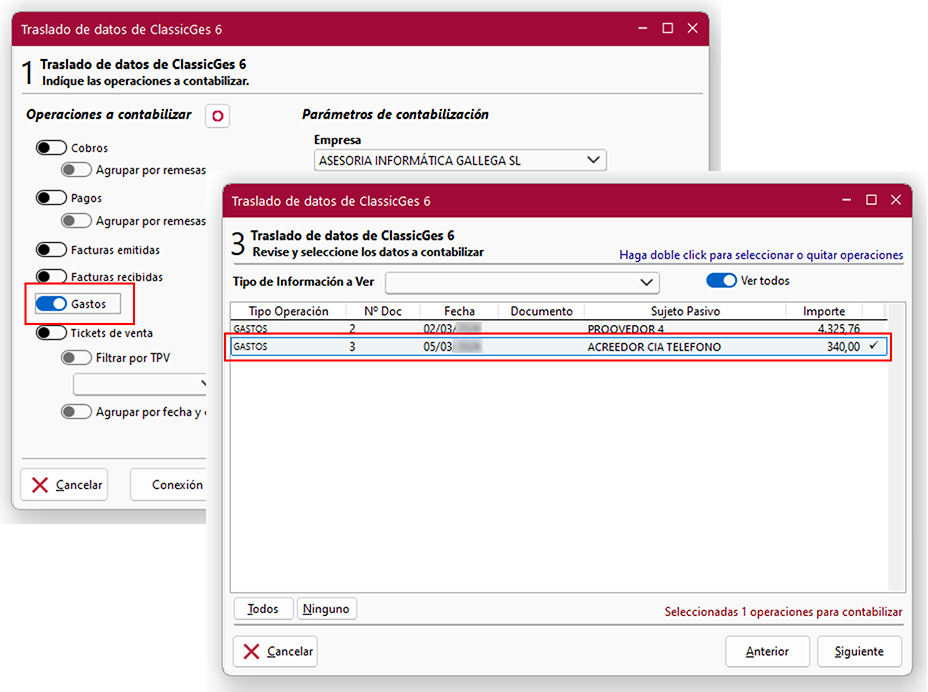This screenshot has height=692, width=928.
Task: Open the Empresa dropdown
Action: click(593, 160)
